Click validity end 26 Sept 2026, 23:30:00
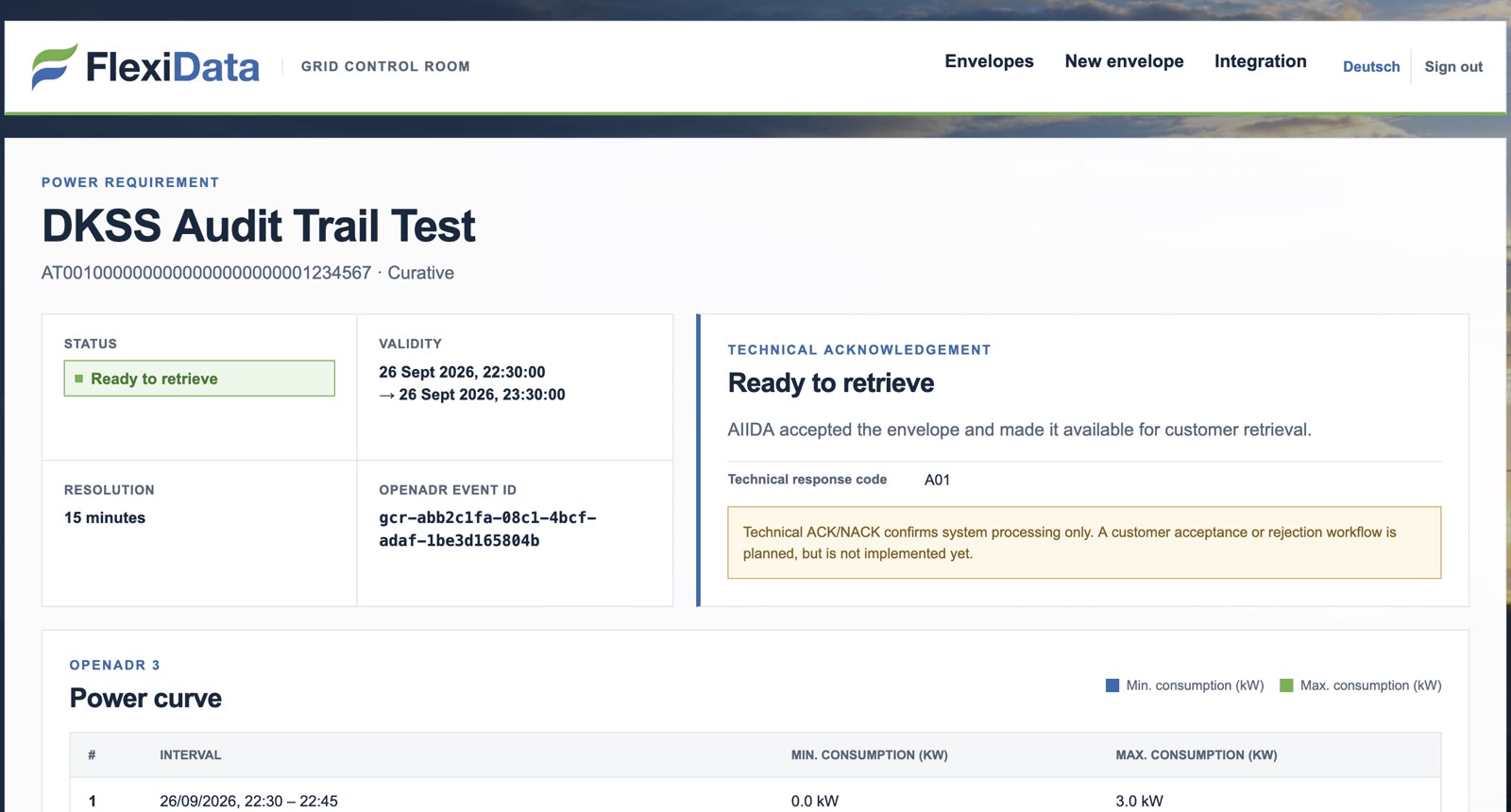Image resolution: width=1511 pixels, height=812 pixels. pyautogui.click(x=482, y=395)
